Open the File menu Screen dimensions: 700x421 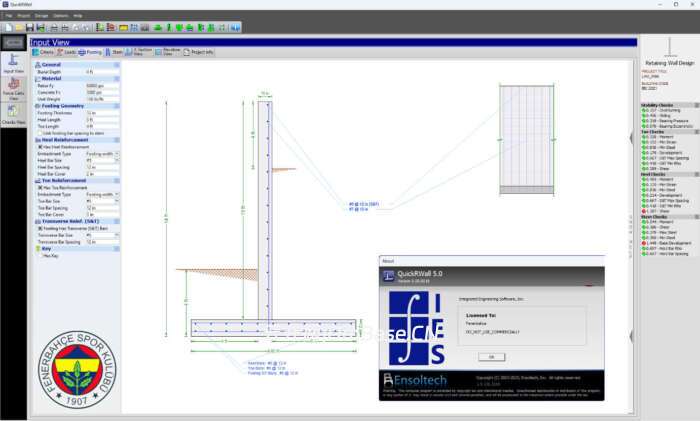pos(8,16)
